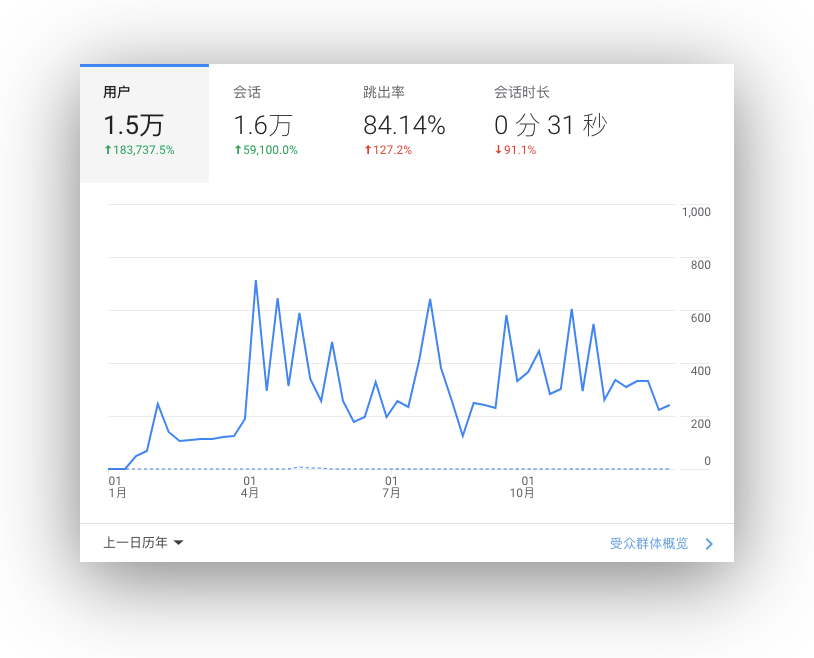Click the 4月 x-axis date label

tap(250, 493)
